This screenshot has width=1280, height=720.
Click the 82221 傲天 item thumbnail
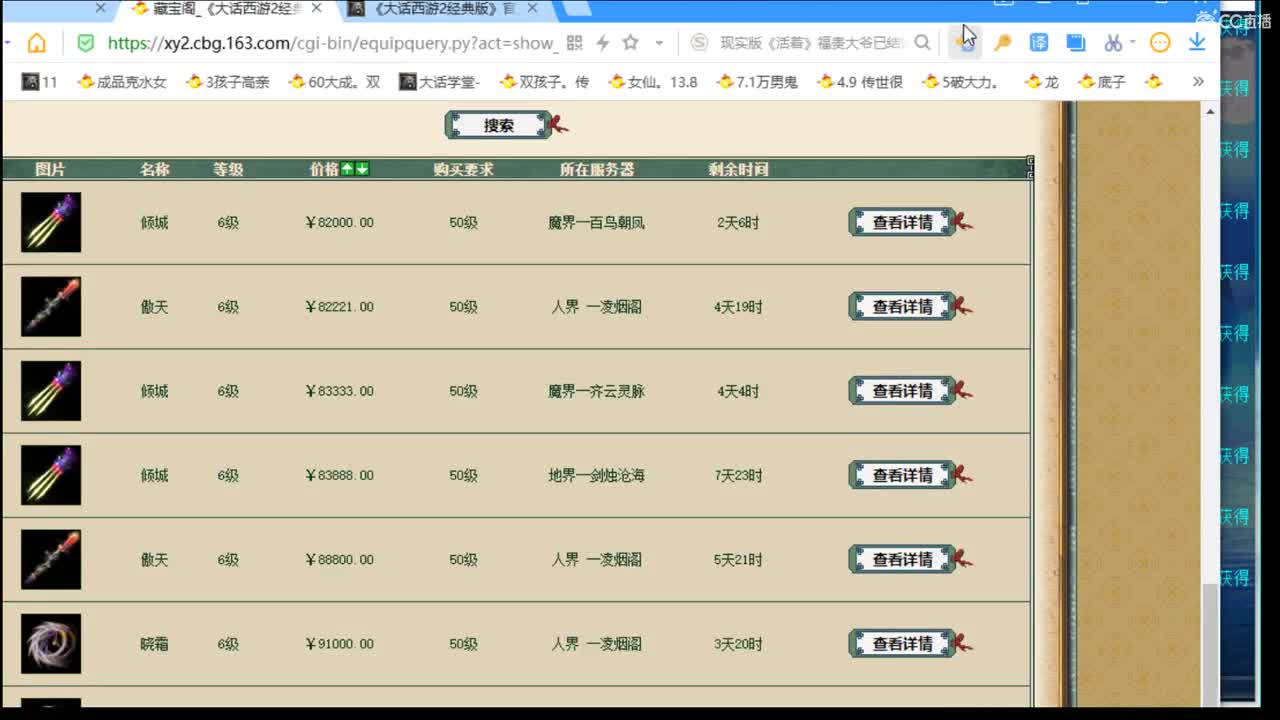coord(51,306)
